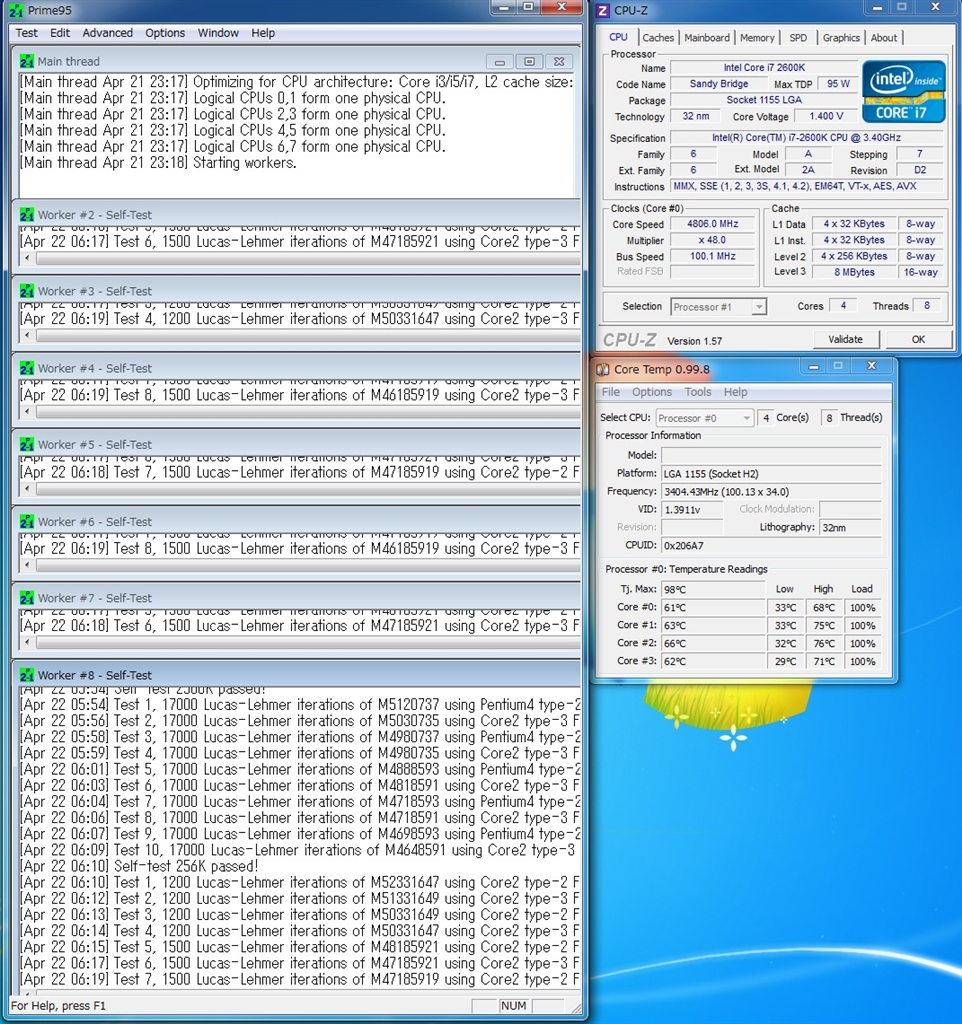Click the Prime95 title bar icon
The height and width of the screenshot is (1024, 962).
click(x=16, y=10)
